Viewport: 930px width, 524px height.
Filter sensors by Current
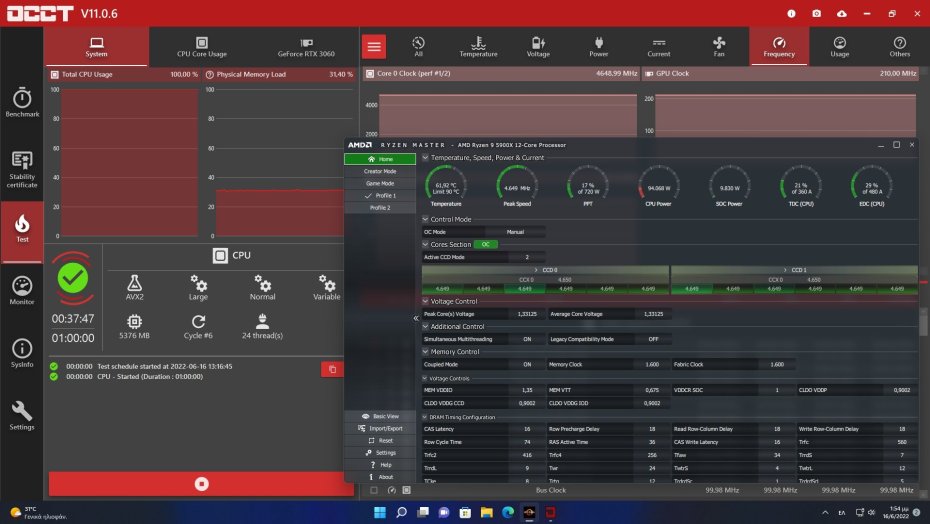[x=658, y=47]
